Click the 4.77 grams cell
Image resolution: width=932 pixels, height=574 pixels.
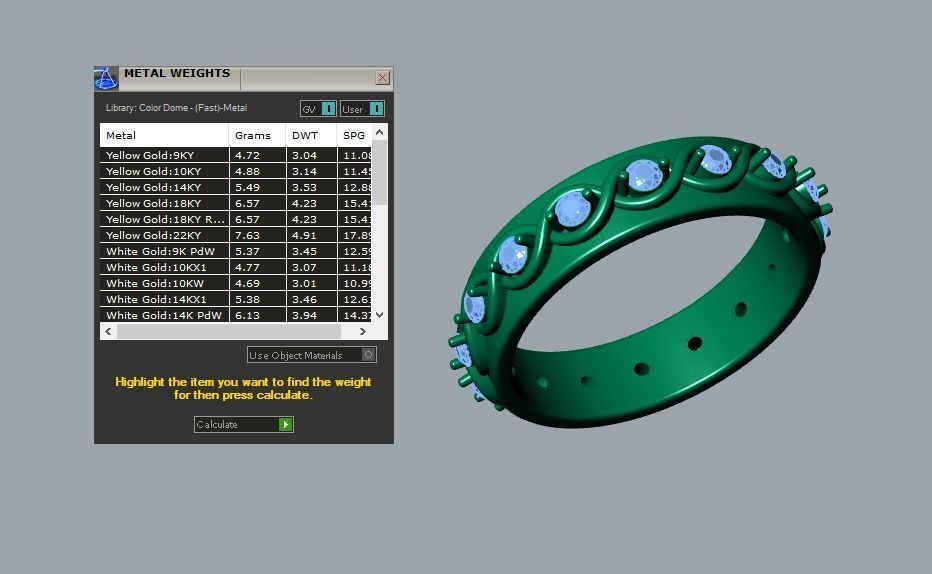[257, 267]
